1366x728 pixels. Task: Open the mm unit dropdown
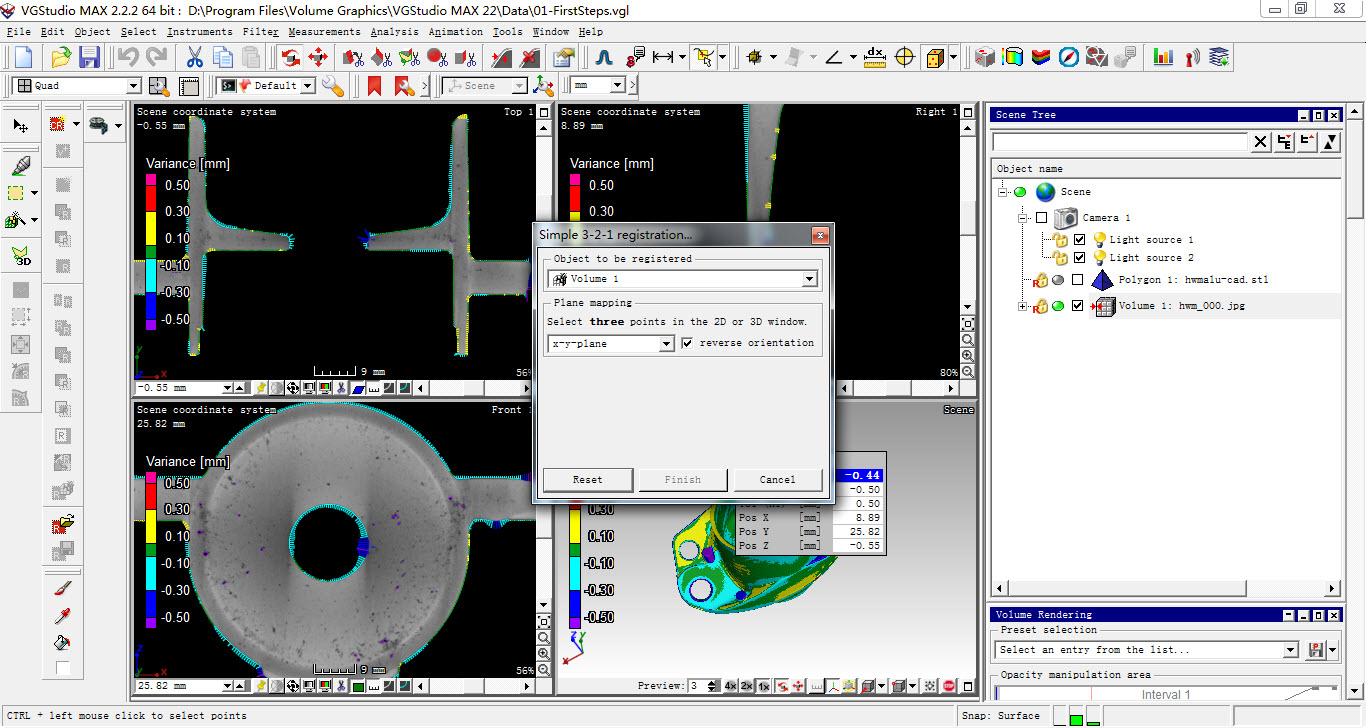point(617,86)
